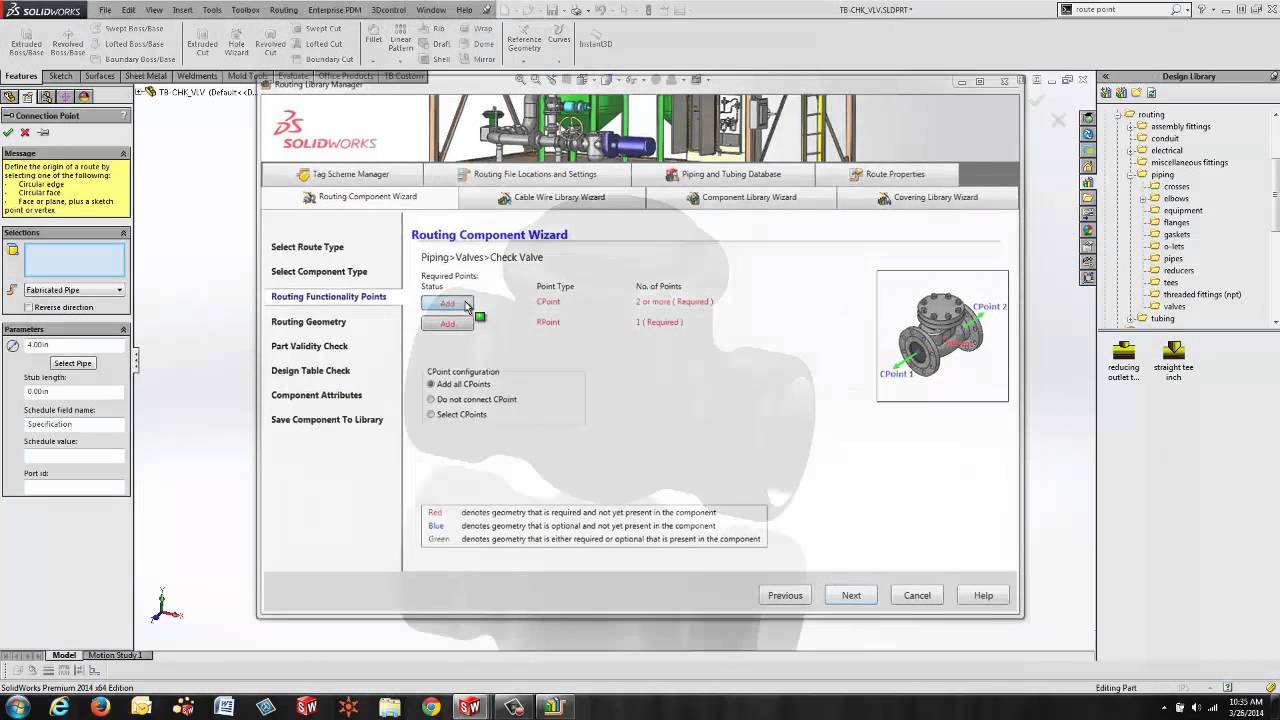This screenshot has height=720, width=1280.
Task: Collapse the piping folder node
Action: click(x=1129, y=175)
